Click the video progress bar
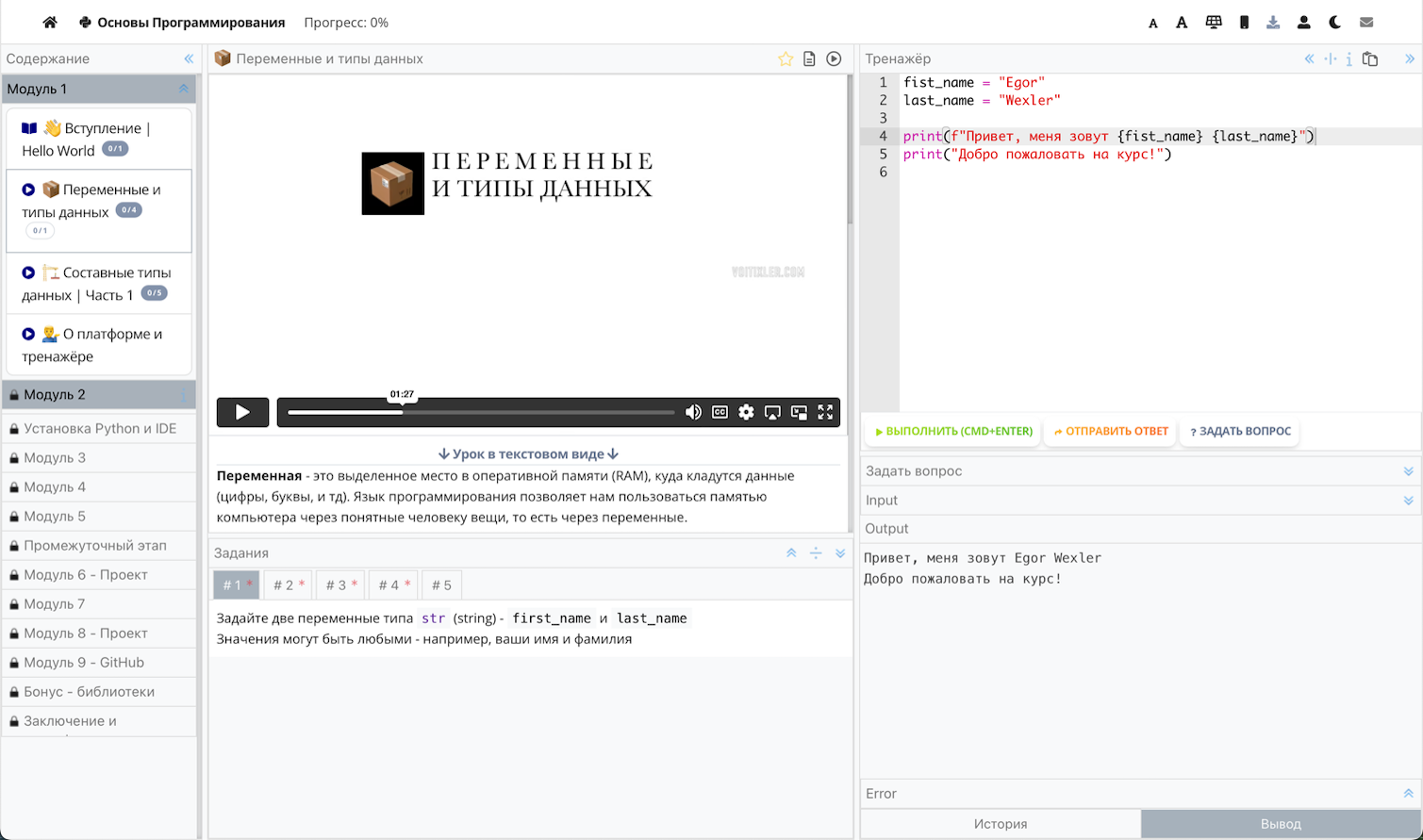Viewport: 1423px width, 840px height. (x=481, y=413)
